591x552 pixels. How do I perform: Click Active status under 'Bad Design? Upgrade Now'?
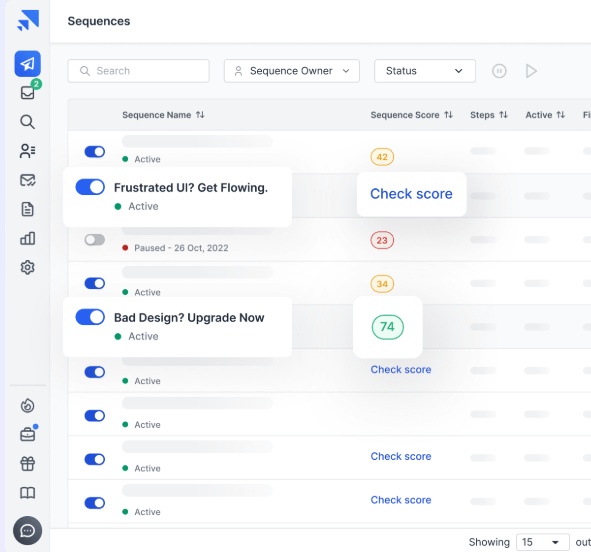click(143, 336)
